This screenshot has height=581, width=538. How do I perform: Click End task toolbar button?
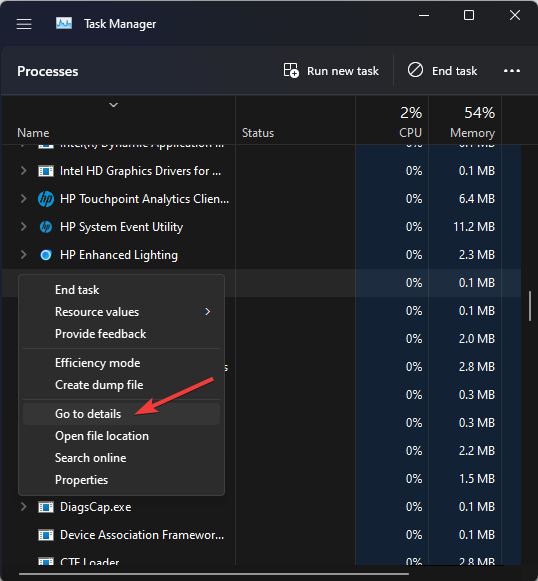tap(442, 70)
